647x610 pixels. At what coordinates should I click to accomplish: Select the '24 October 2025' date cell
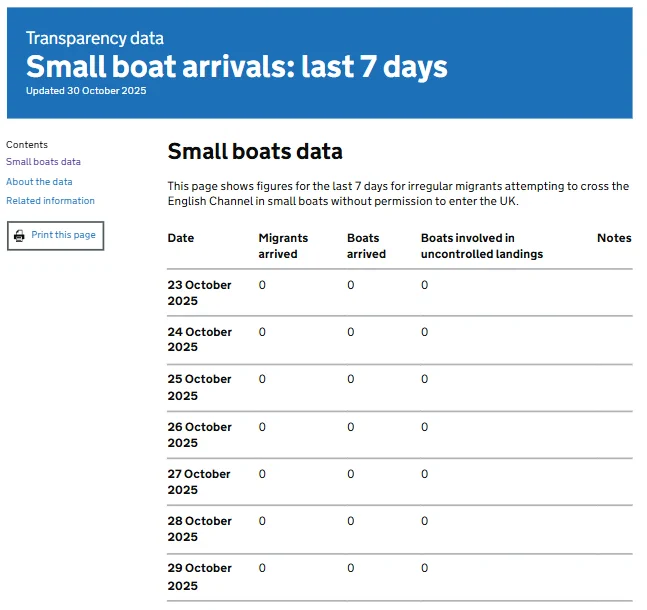click(x=200, y=340)
